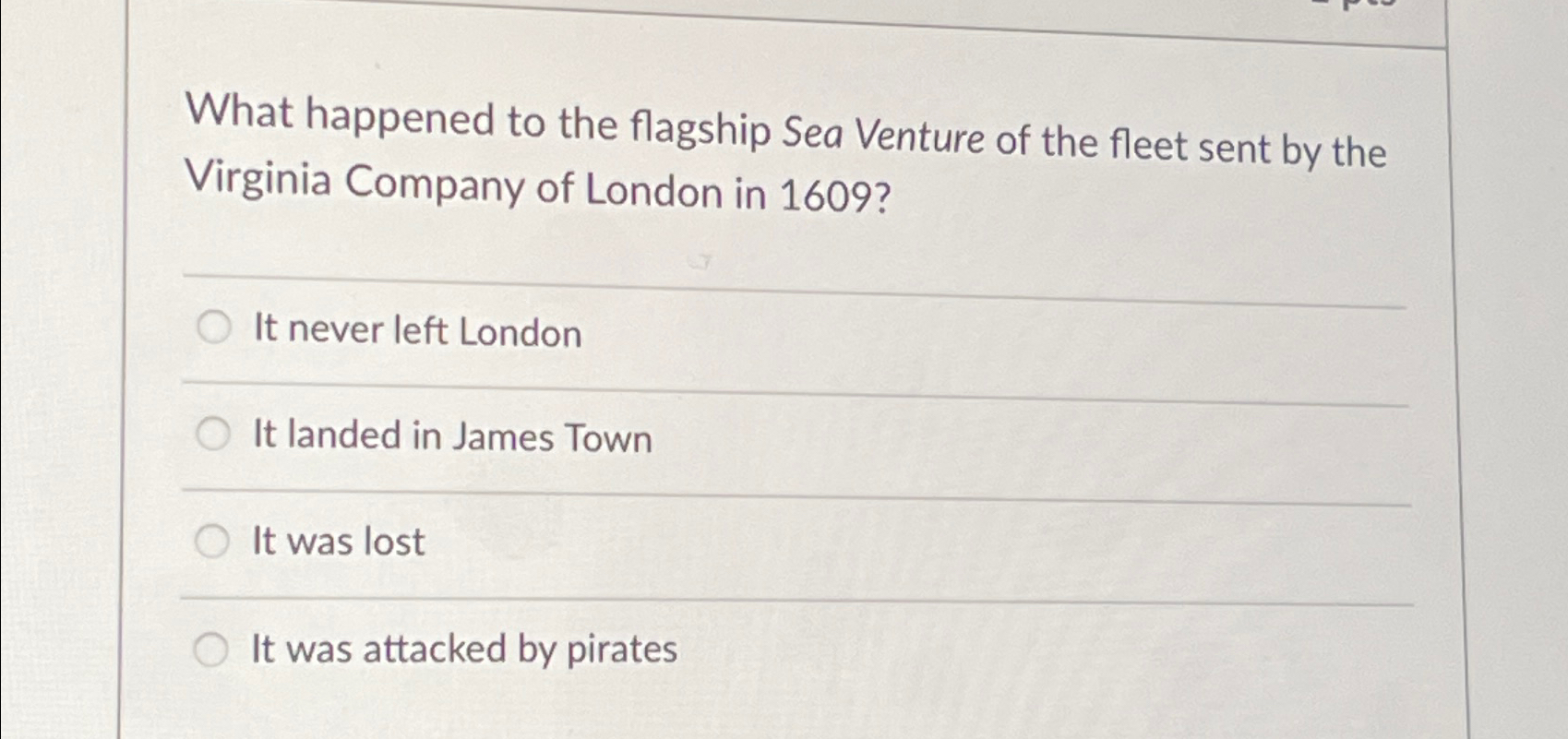This screenshot has height=739, width=1568.
Task: Select the radio button for It never left London
Action: coord(215,329)
